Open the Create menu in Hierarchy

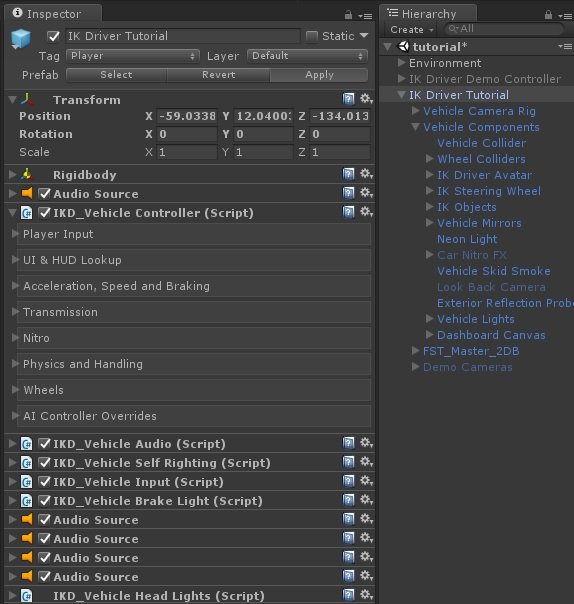412,30
